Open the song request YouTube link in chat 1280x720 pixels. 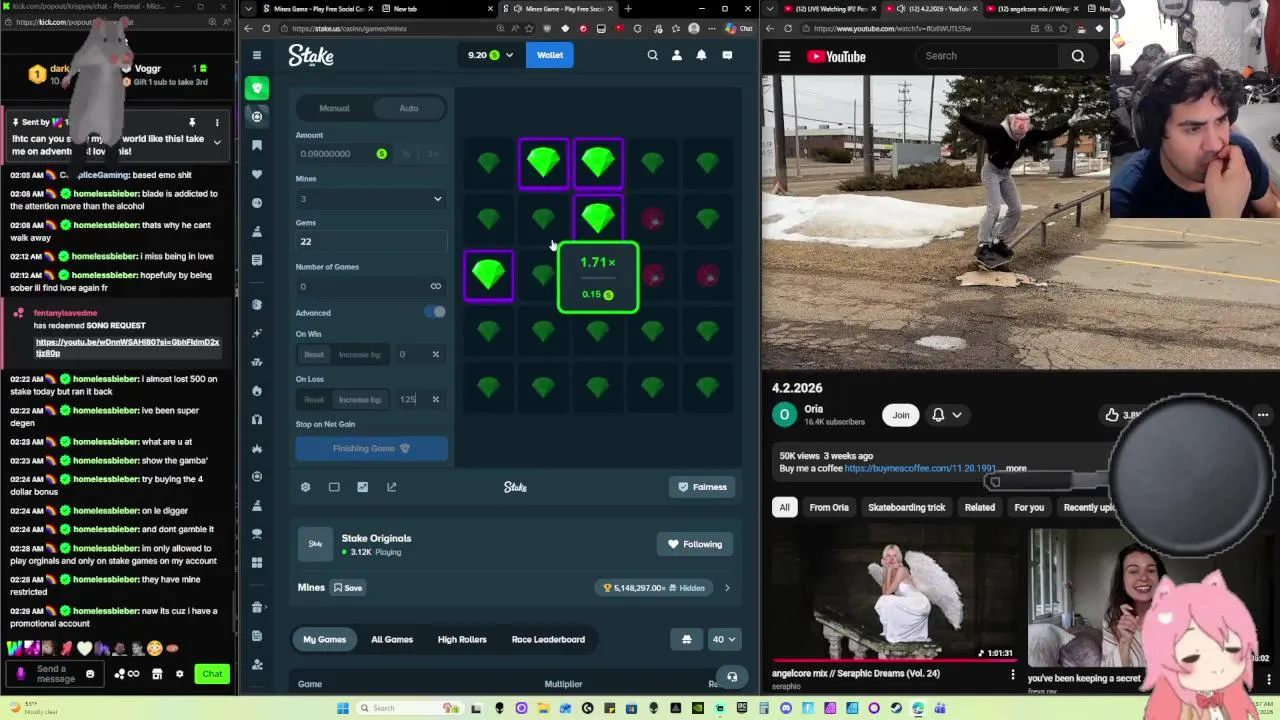pos(127,347)
